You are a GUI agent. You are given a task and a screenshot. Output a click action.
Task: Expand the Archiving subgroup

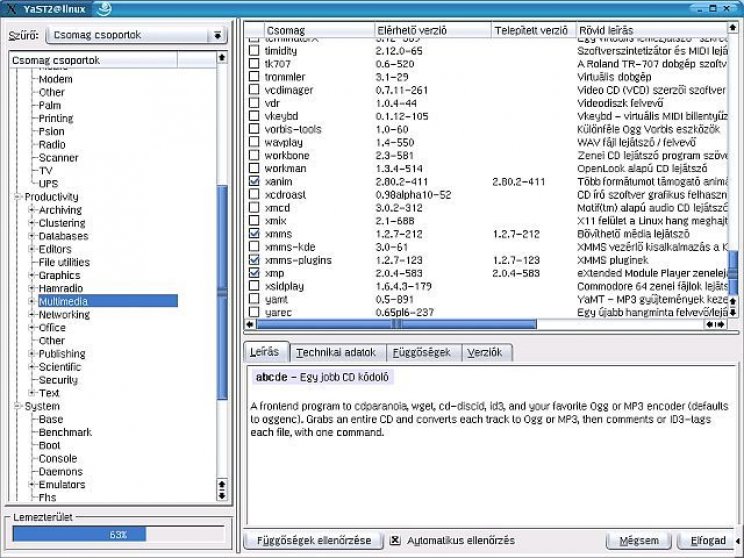pyautogui.click(x=32, y=210)
